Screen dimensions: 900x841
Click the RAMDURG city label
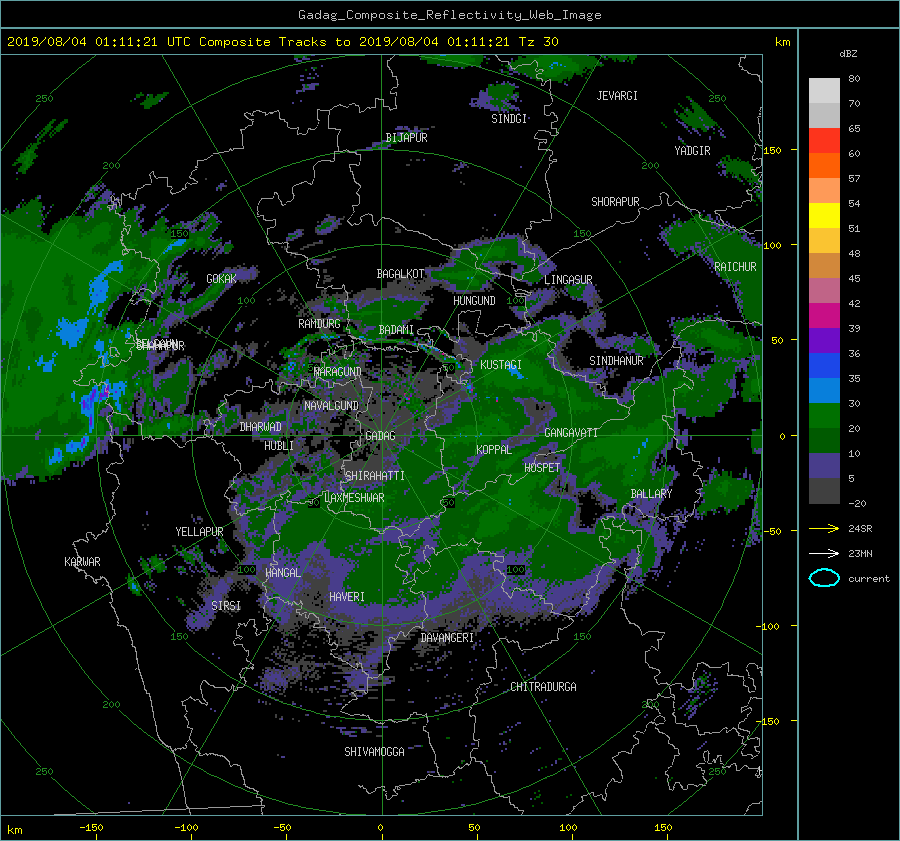[x=319, y=324]
